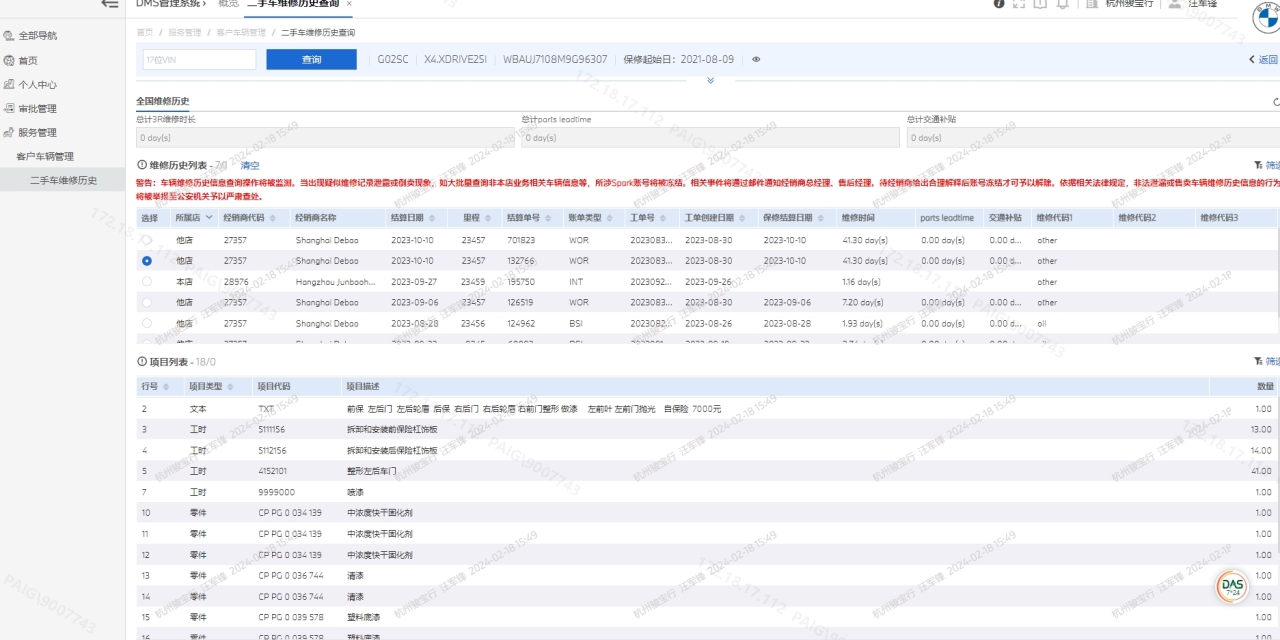Sort by the 项目类型 column sort icon

[230, 387]
